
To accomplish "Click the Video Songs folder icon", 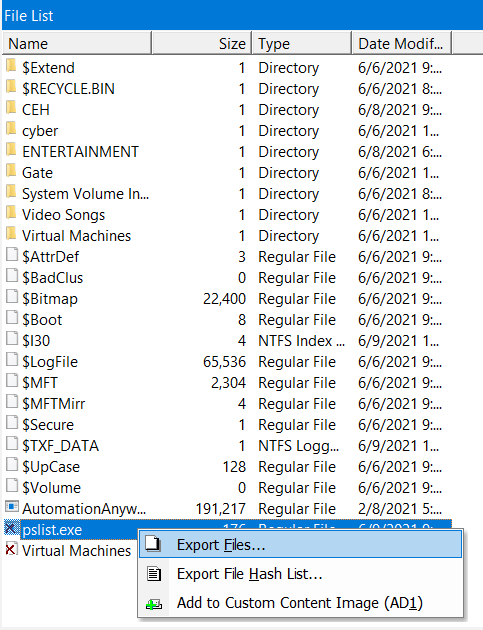I will 11,213.
